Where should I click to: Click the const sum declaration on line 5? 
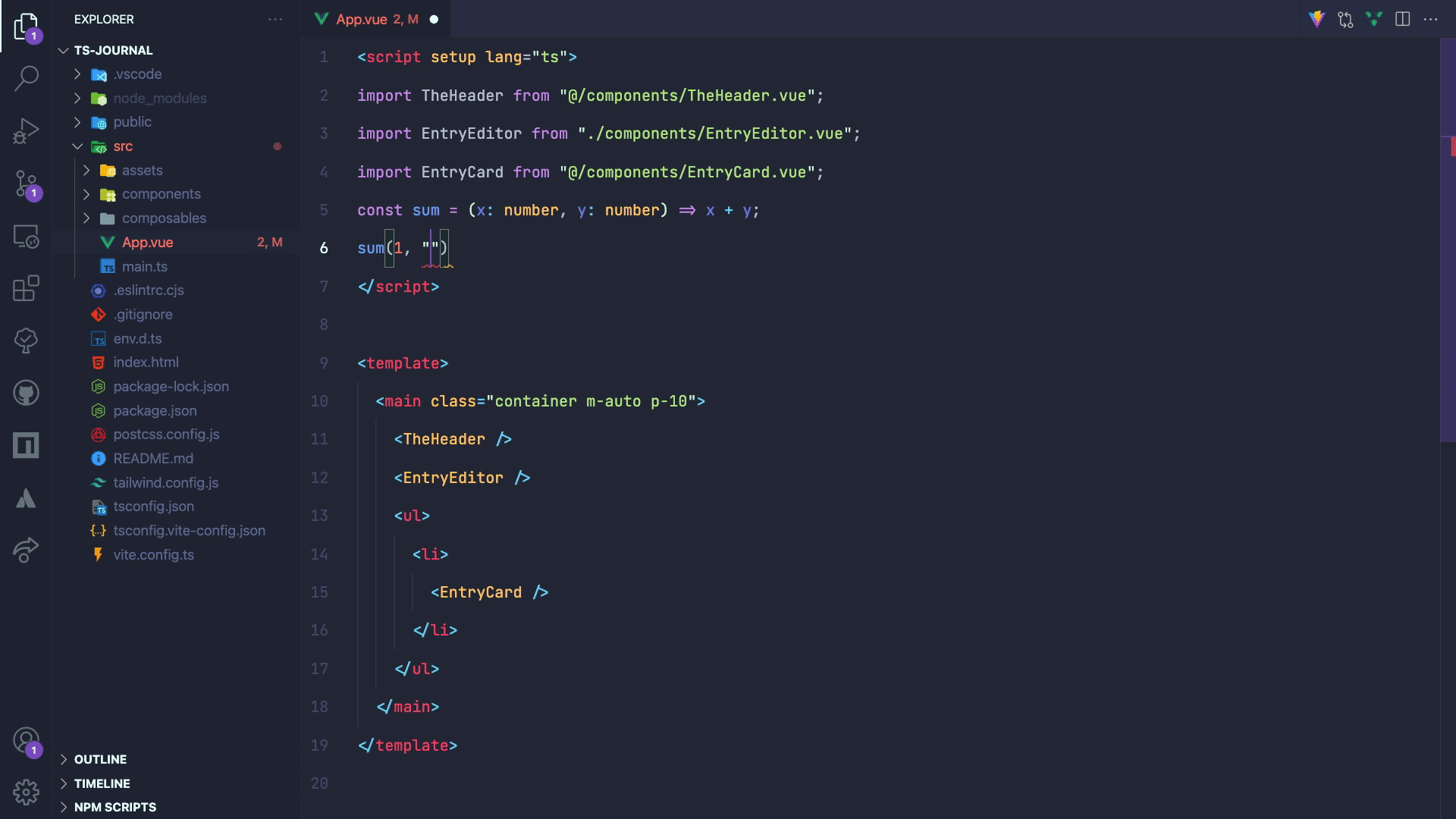tap(398, 210)
